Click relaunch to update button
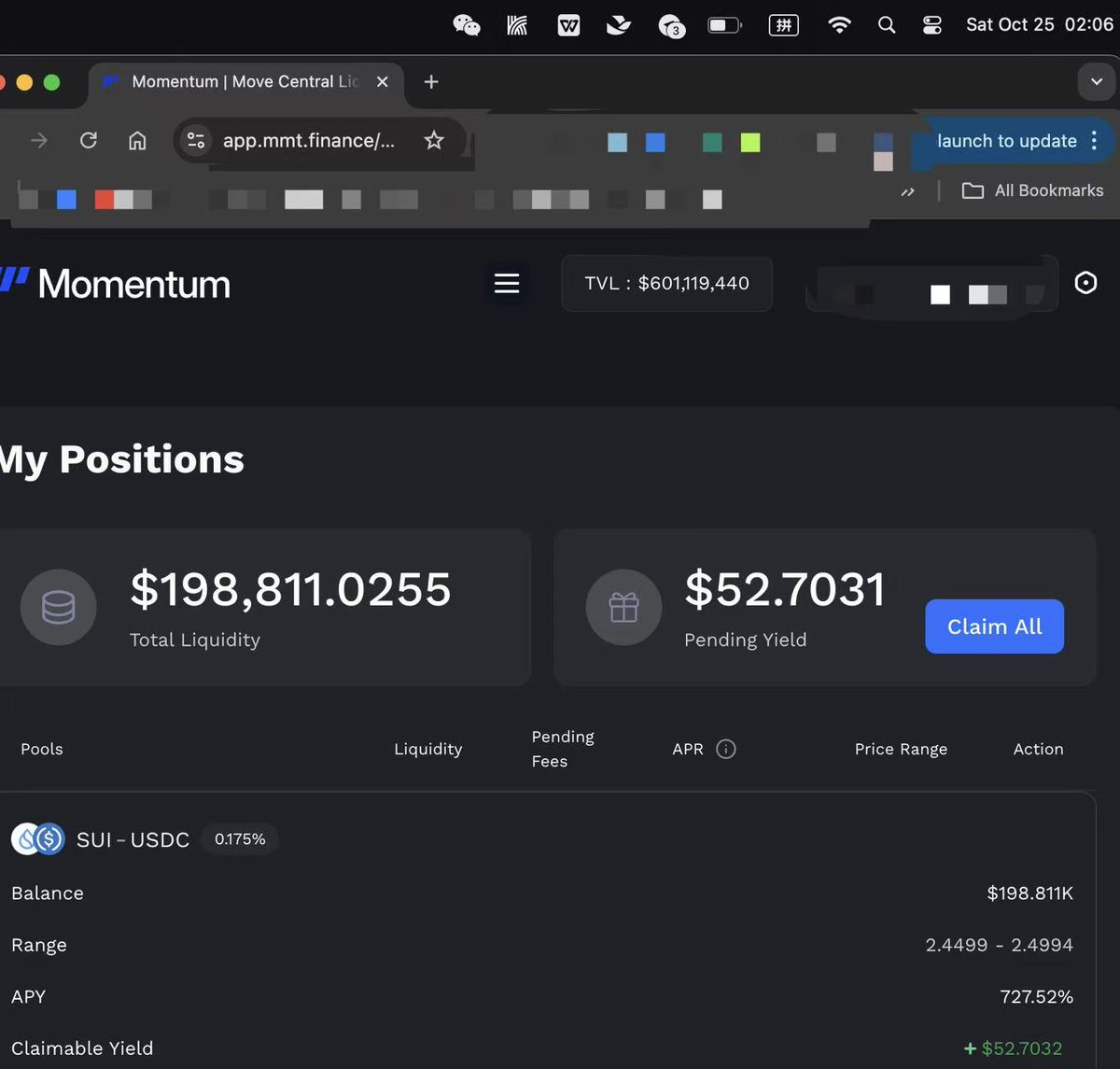The image size is (1120, 1069). point(1005,141)
